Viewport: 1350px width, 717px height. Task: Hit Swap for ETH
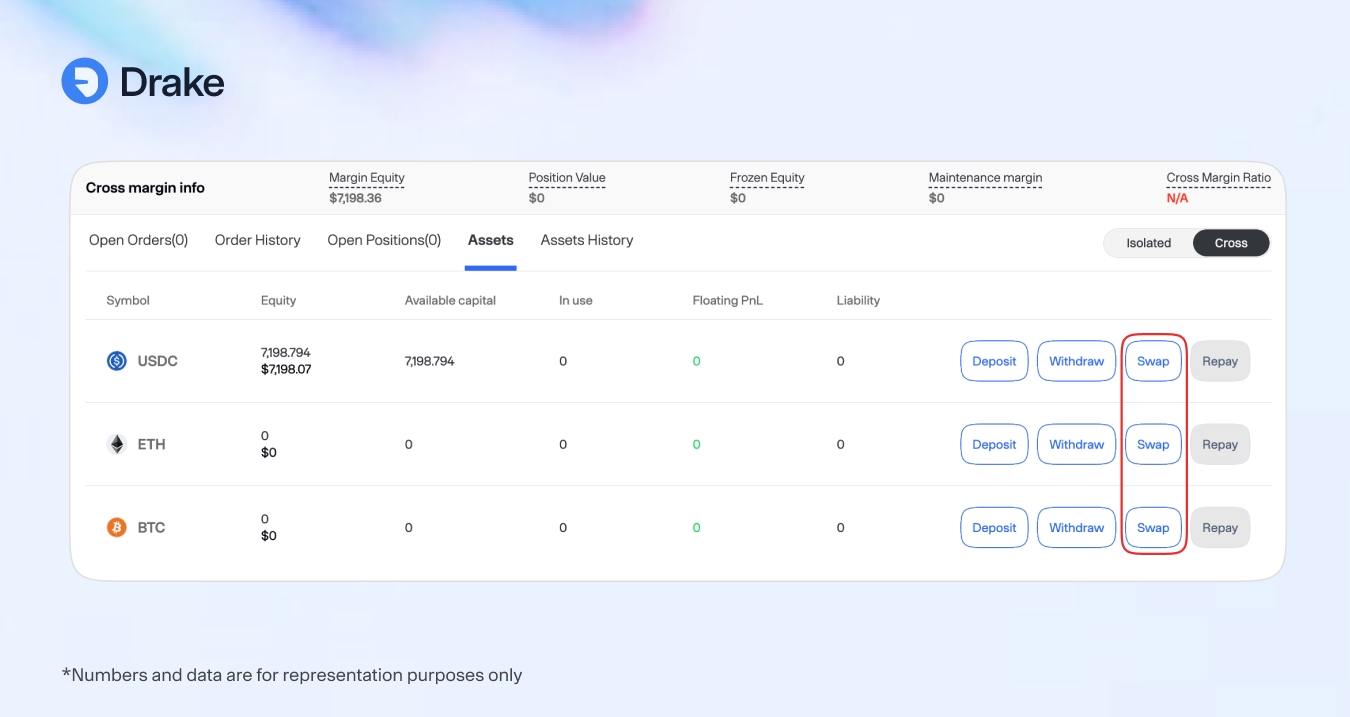(1153, 445)
